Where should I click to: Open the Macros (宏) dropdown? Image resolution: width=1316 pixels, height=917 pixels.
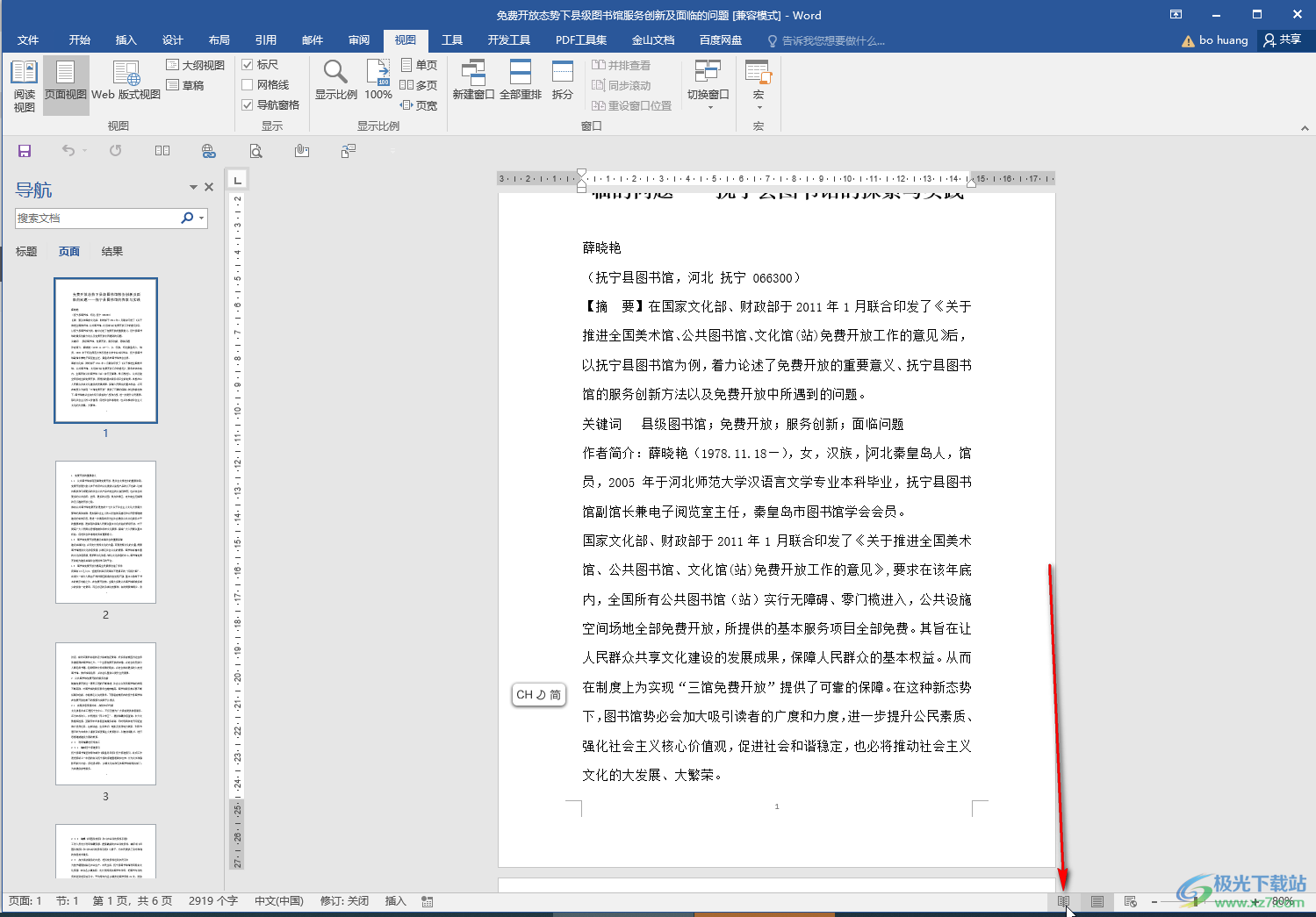(759, 86)
